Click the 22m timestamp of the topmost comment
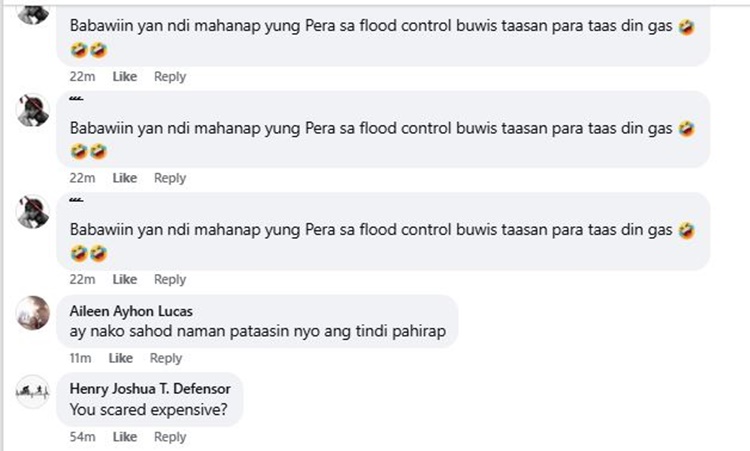Screen dimensions: 750x451 [82, 77]
